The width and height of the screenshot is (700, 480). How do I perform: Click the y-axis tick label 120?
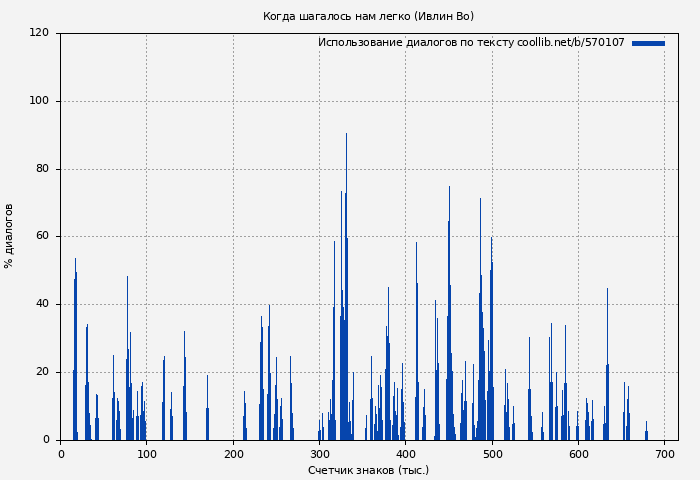click(x=39, y=33)
